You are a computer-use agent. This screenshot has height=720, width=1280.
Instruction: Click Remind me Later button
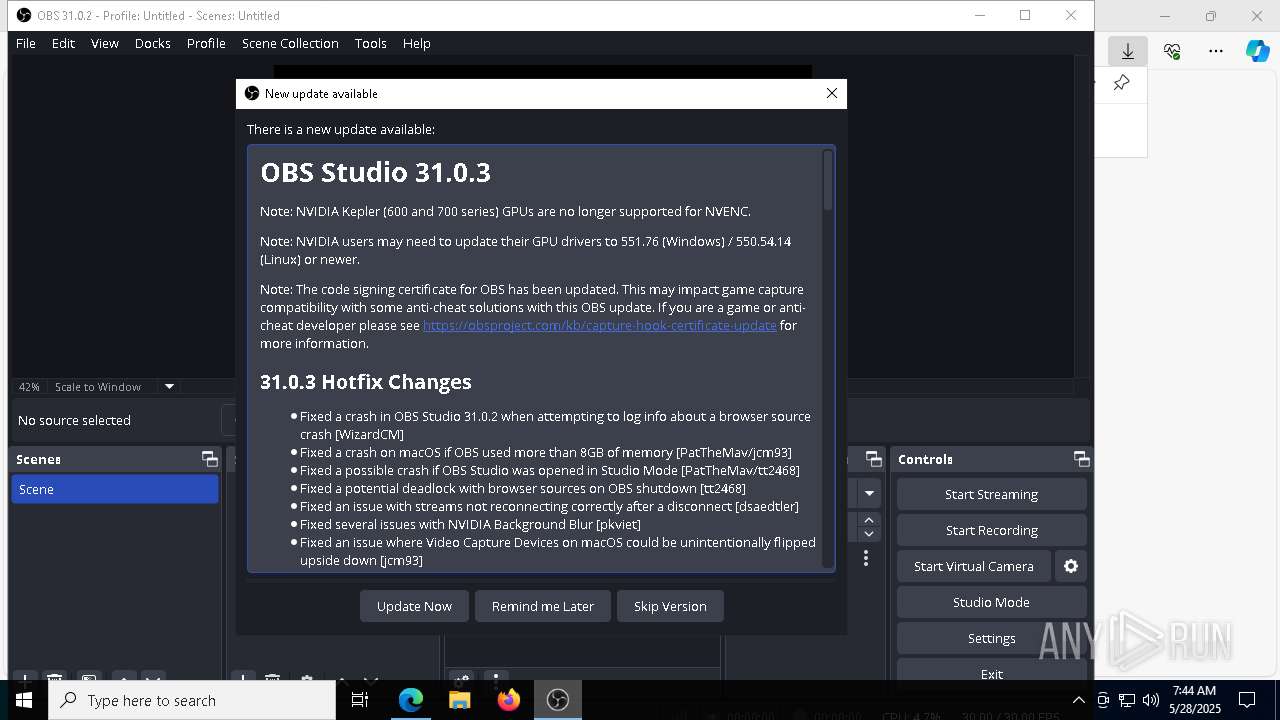(x=543, y=606)
